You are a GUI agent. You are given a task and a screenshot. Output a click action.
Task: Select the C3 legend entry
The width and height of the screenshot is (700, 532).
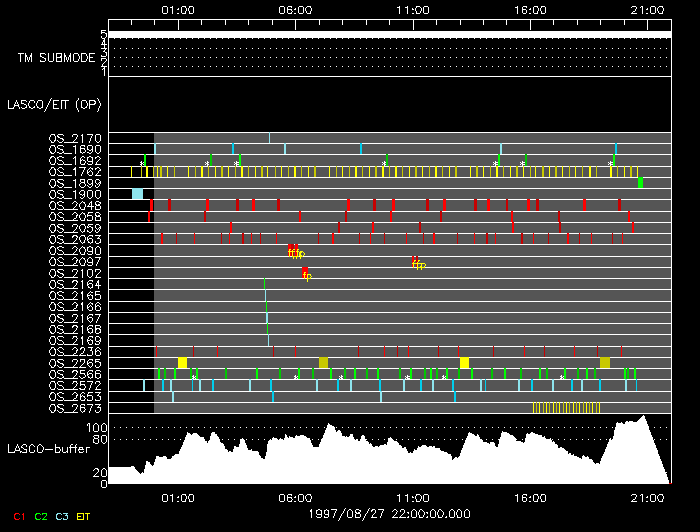63,515
